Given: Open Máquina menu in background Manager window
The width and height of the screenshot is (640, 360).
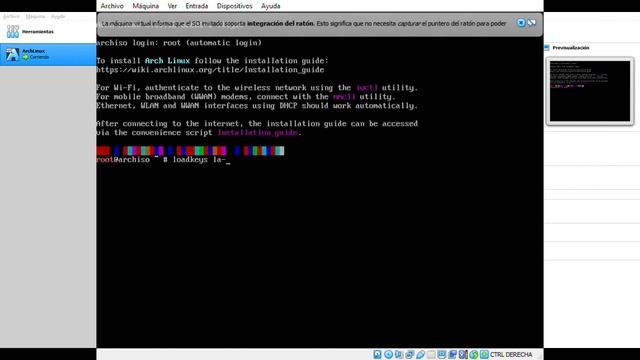Looking at the screenshot, I should (x=35, y=16).
